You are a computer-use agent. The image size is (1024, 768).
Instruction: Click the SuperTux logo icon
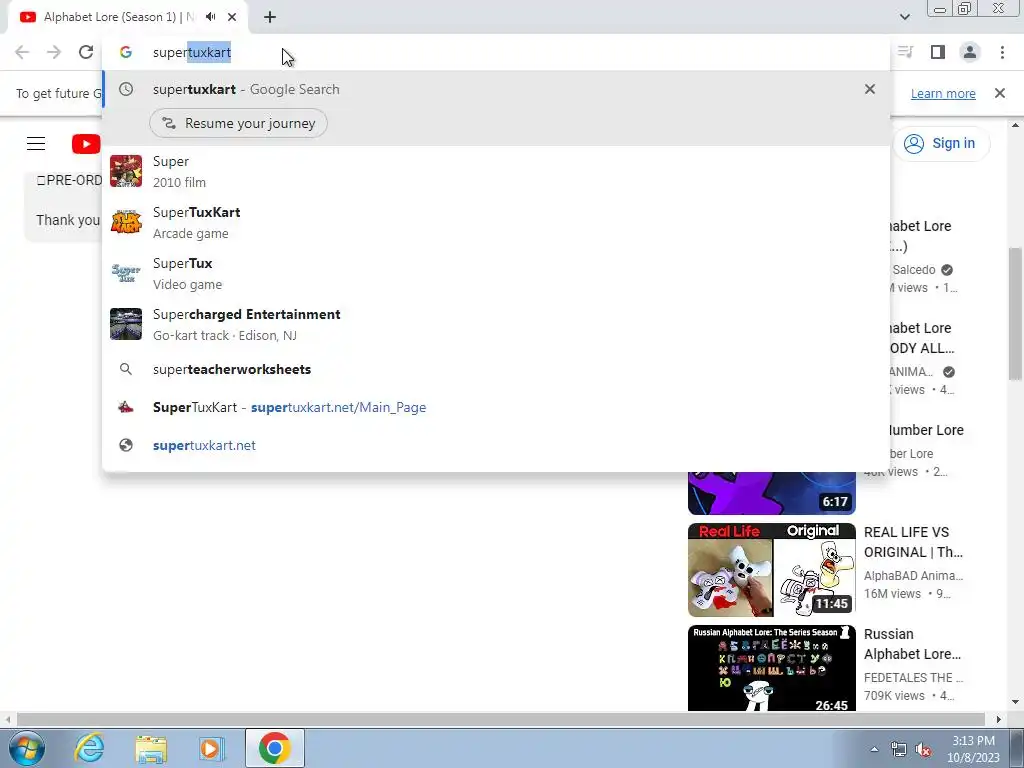(126, 273)
